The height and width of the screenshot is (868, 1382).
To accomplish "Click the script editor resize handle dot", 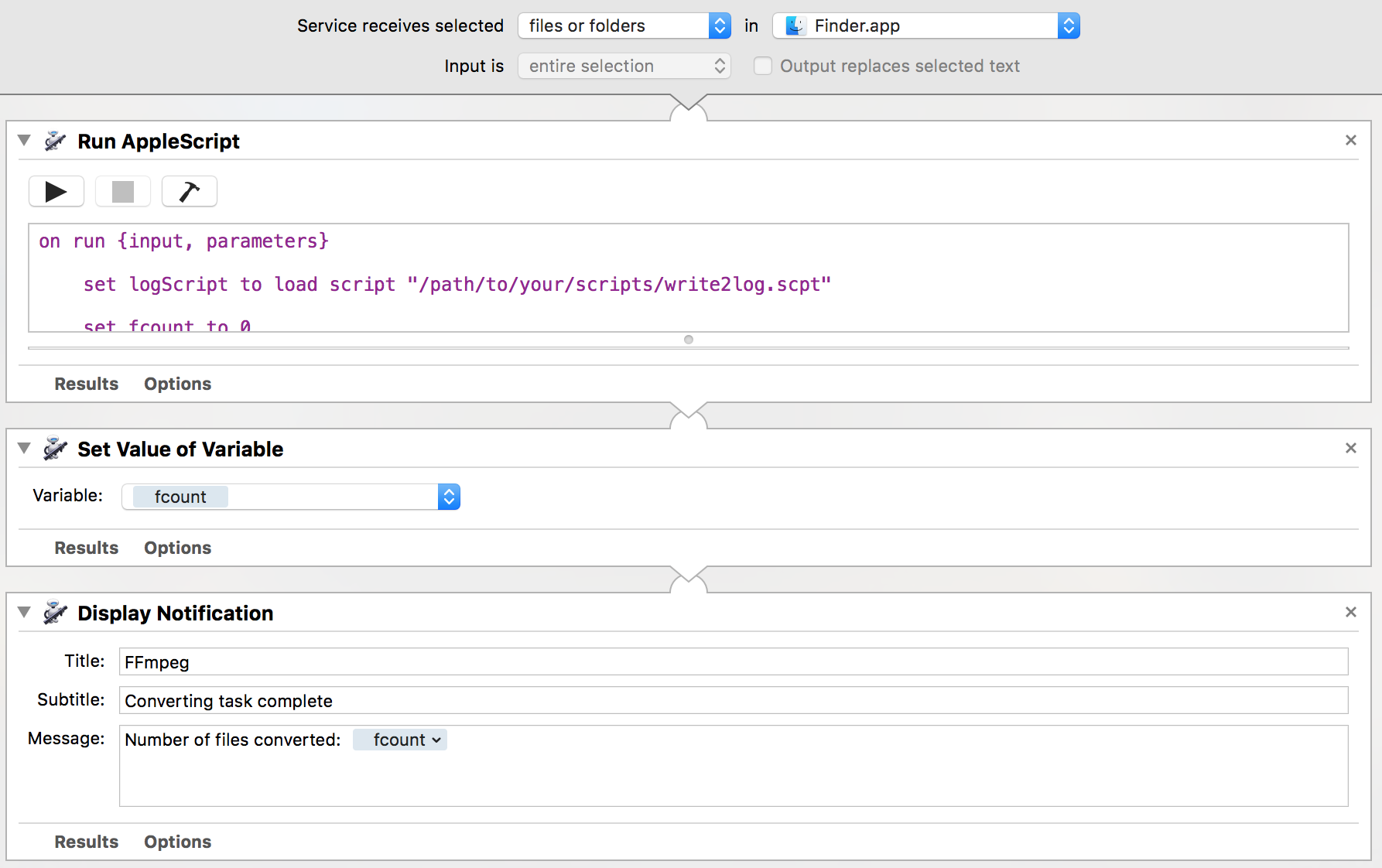I will tap(689, 340).
